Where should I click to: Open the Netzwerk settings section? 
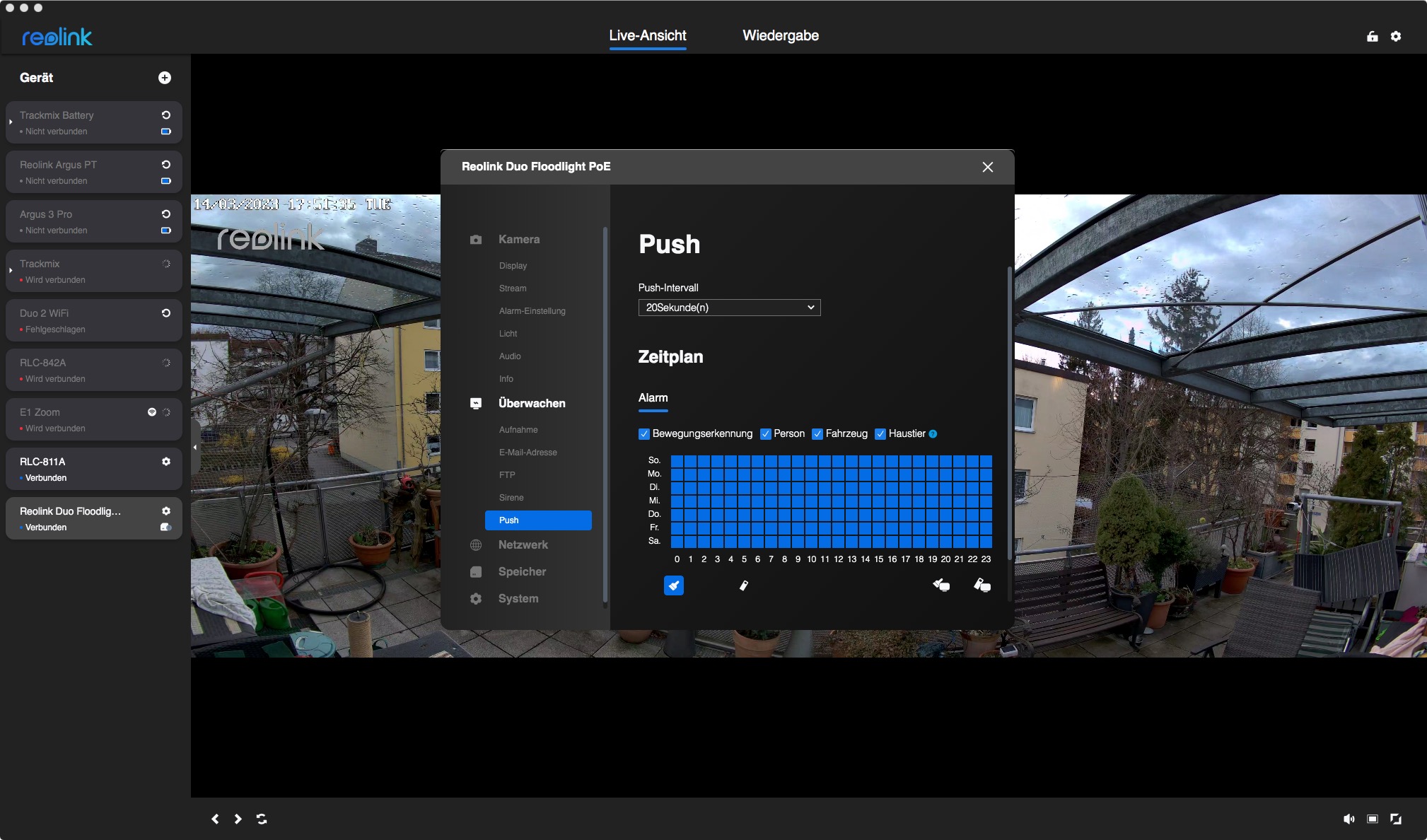click(523, 545)
